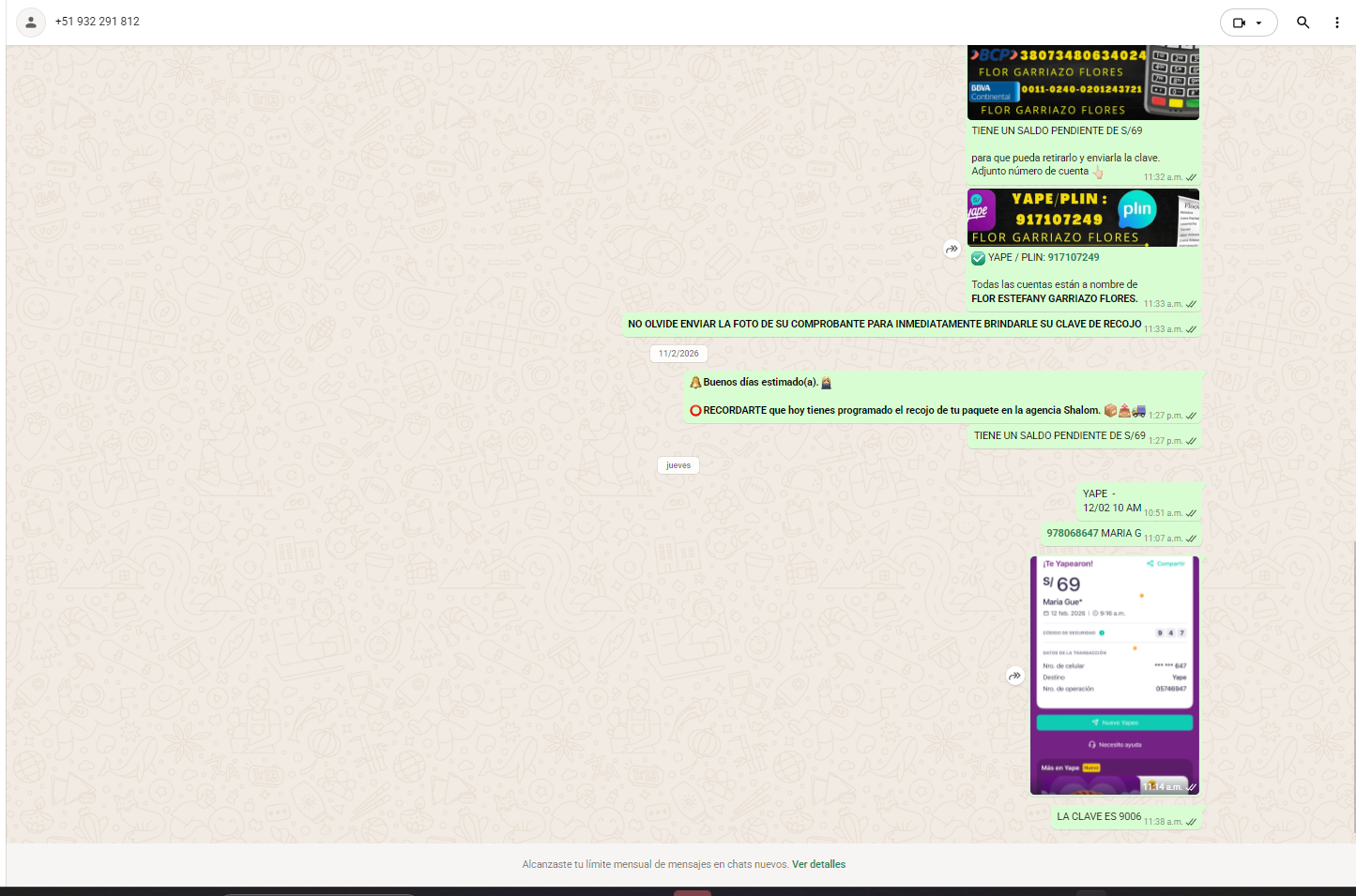Click the 917107249 phone number link
Viewport: 1356px width, 896px height.
click(x=1074, y=257)
